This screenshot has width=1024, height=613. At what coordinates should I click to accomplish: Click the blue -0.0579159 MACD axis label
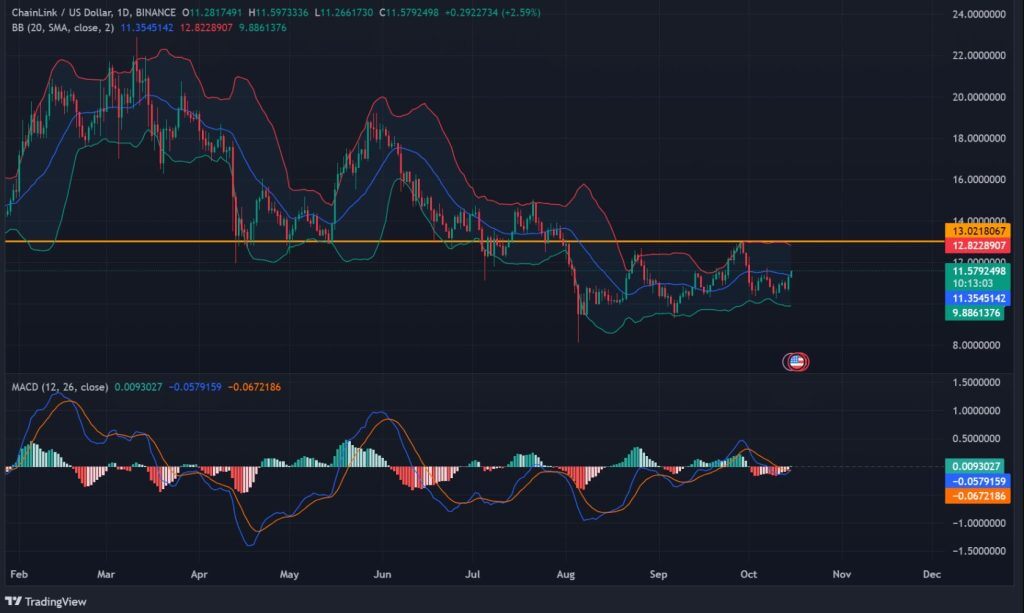977,480
